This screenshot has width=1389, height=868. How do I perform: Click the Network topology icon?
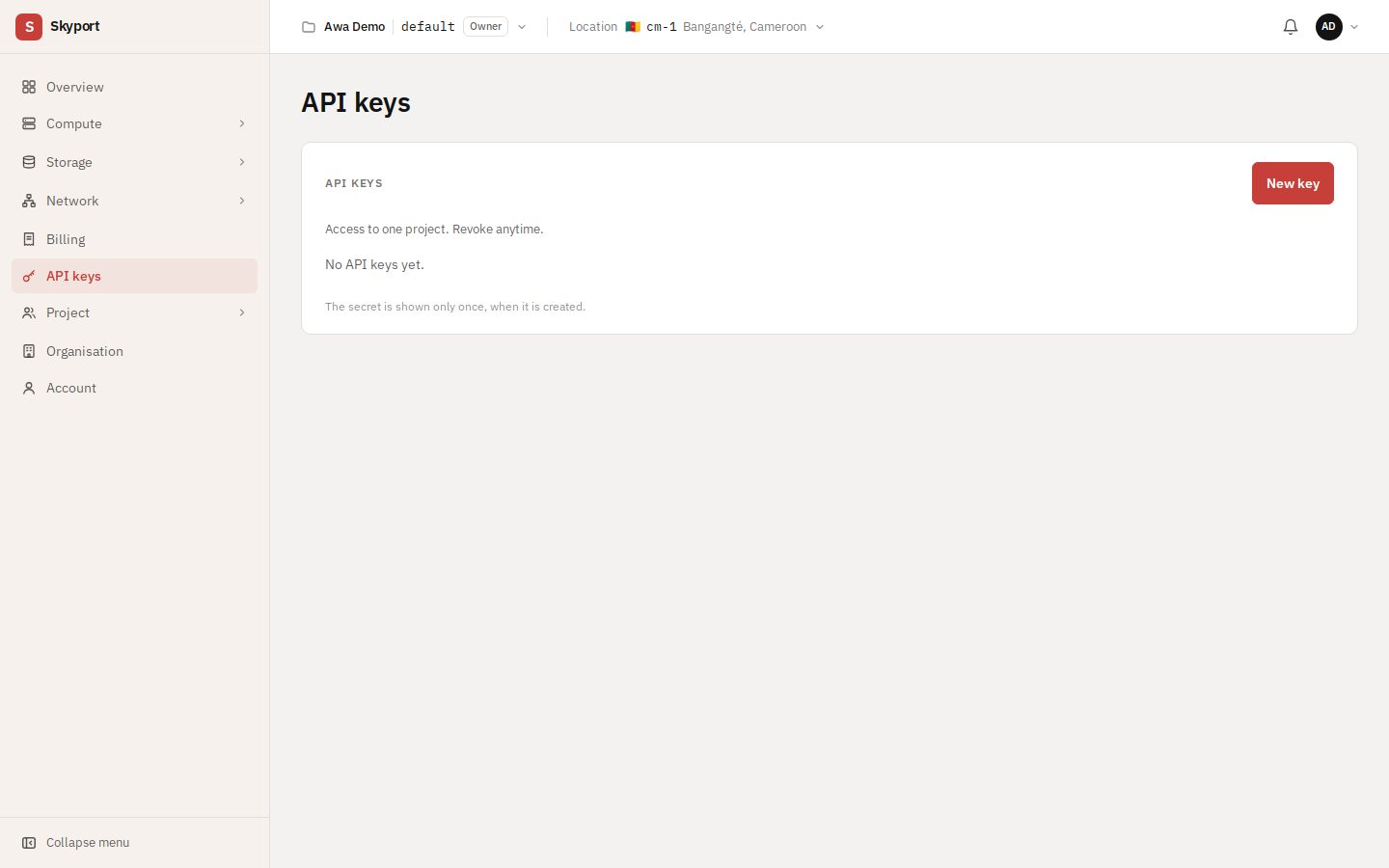[29, 201]
